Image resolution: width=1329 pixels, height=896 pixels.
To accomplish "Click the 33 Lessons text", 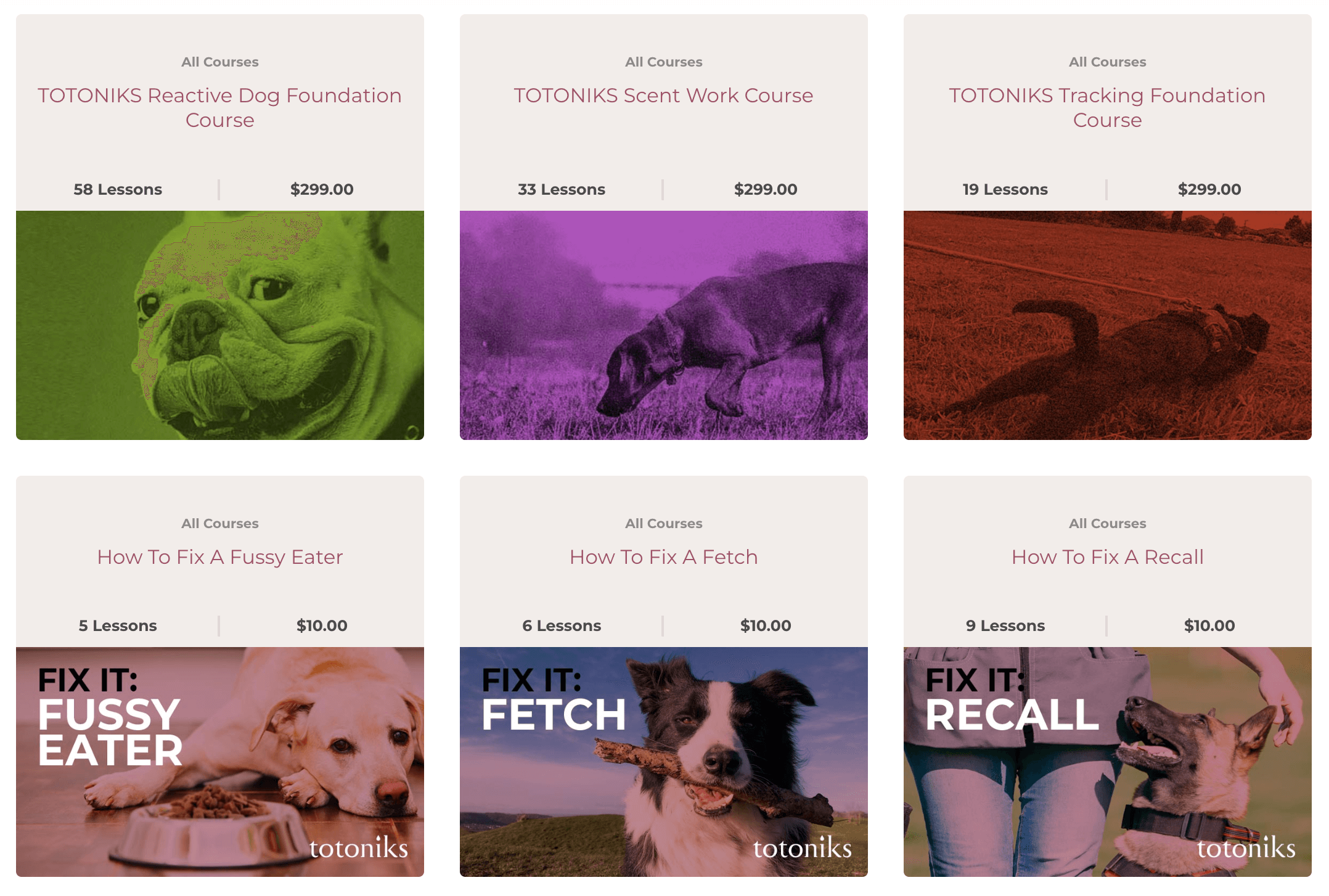I will pyautogui.click(x=562, y=189).
